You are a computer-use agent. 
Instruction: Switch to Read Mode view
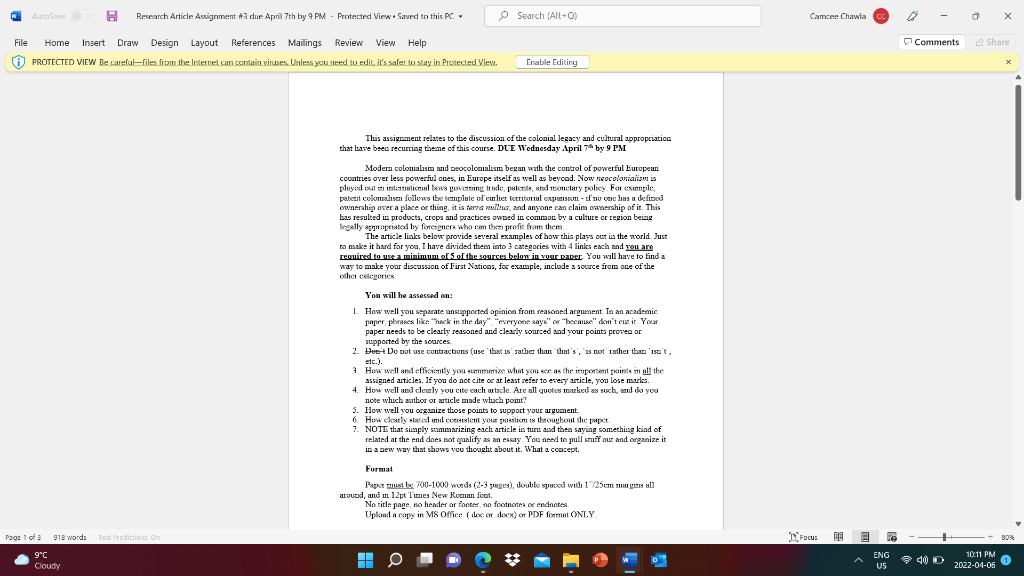[x=839, y=536]
